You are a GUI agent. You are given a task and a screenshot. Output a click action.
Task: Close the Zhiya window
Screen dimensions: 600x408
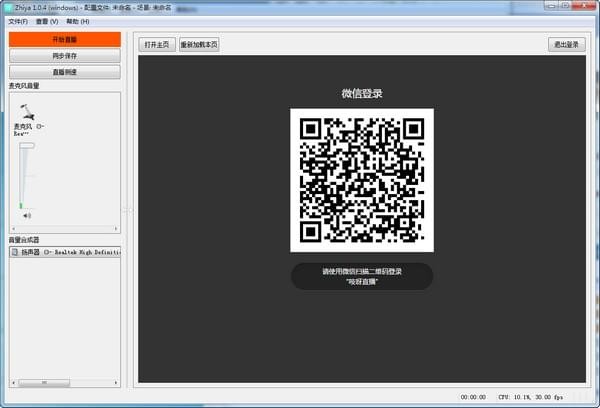point(584,6)
